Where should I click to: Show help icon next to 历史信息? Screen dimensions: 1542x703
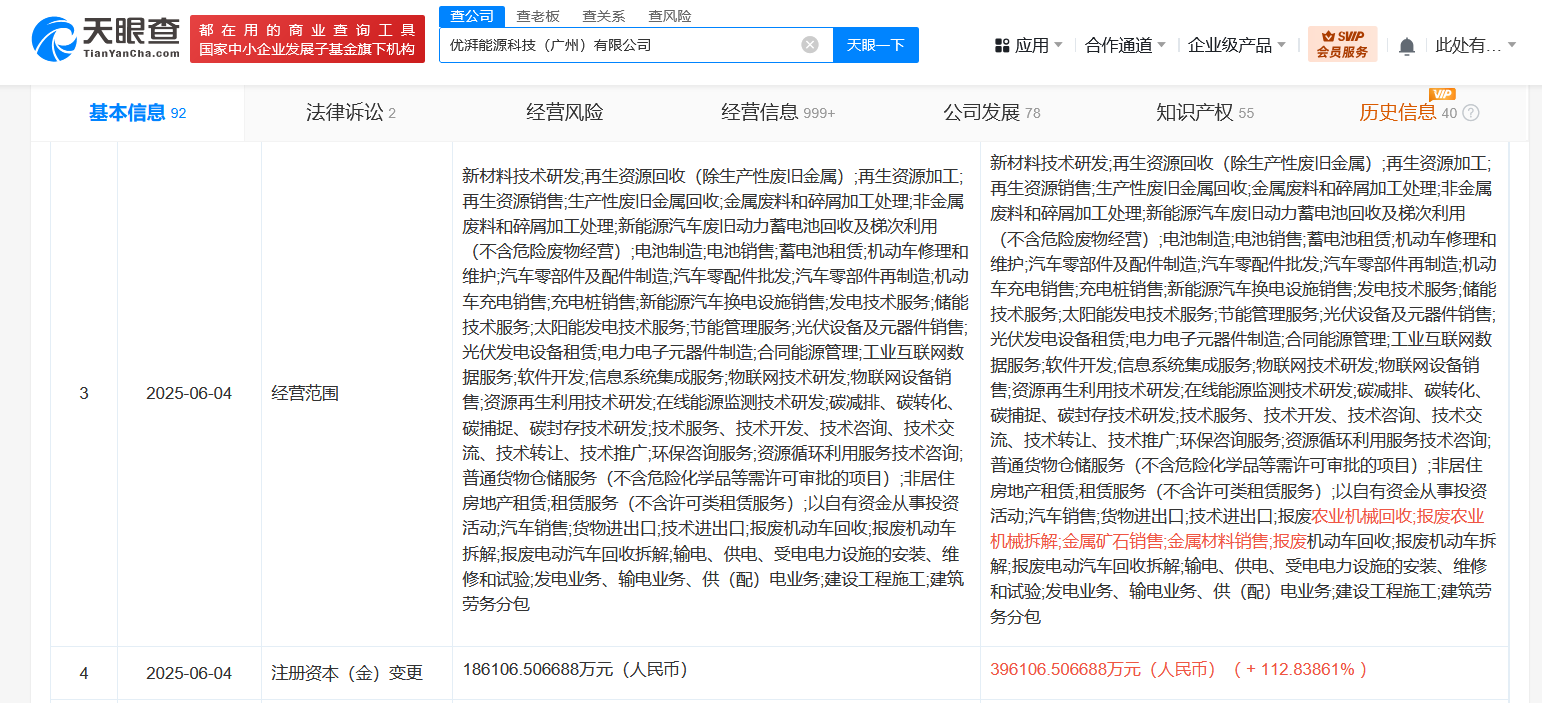(x=1471, y=113)
